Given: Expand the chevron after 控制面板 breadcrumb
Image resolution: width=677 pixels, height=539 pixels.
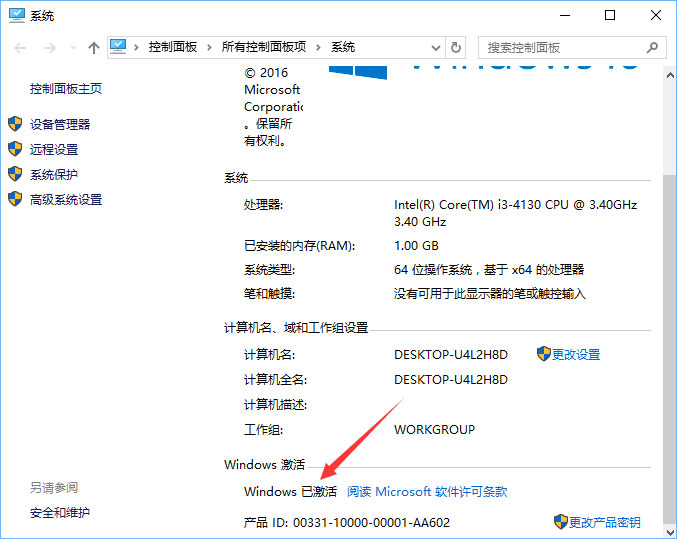Looking at the screenshot, I should click(x=209, y=47).
